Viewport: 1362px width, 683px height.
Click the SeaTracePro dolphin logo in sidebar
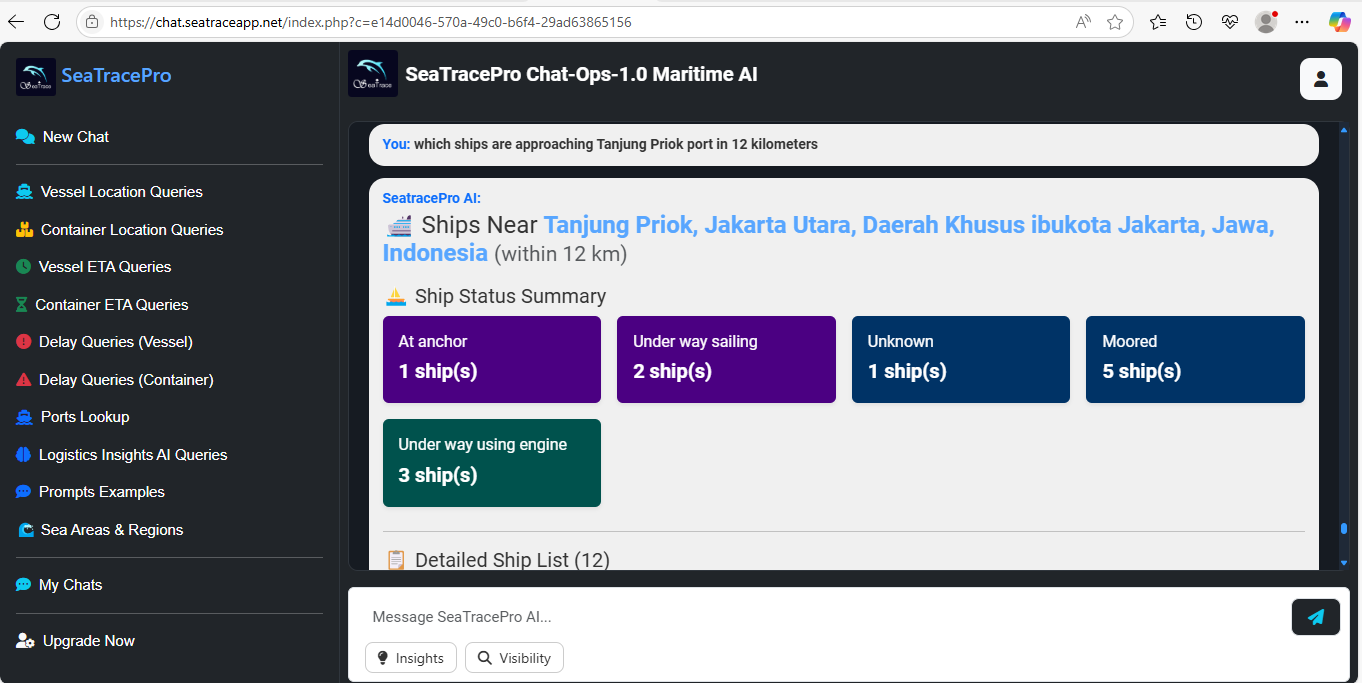(36, 76)
